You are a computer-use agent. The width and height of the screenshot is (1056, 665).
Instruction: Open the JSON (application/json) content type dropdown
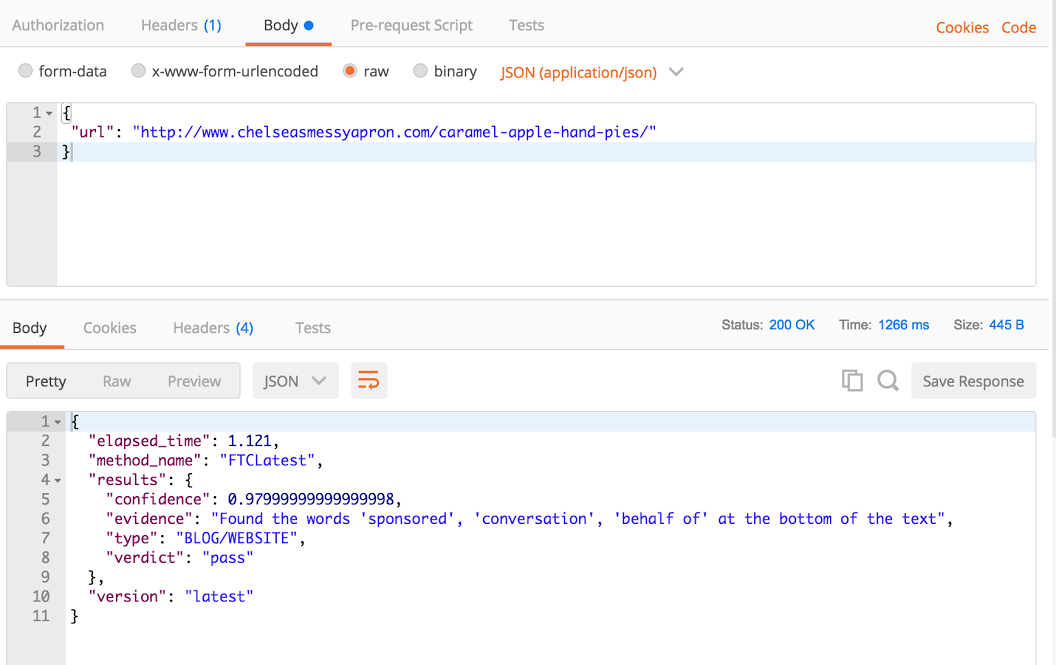591,72
